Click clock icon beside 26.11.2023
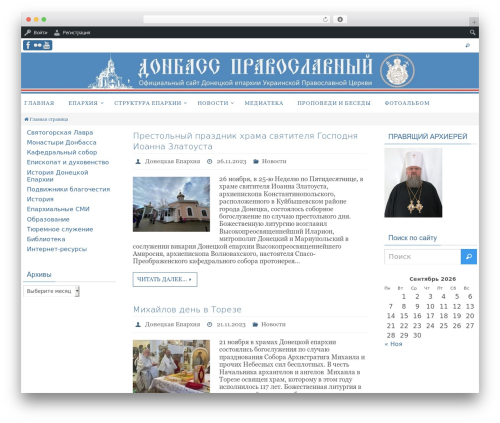This screenshot has height=423, width=500. coord(209,161)
